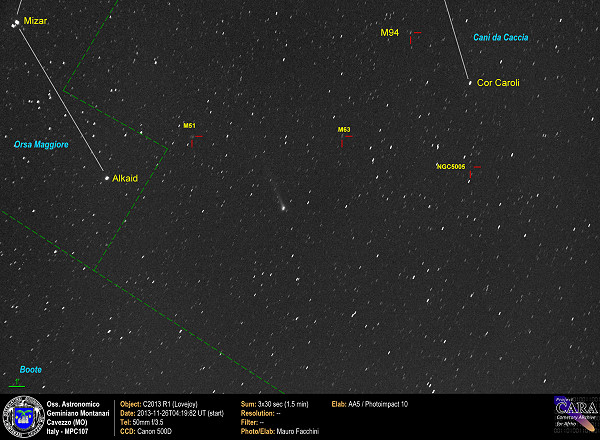Click the "NGC5005" label
The image size is (600, 440).
(x=451, y=166)
